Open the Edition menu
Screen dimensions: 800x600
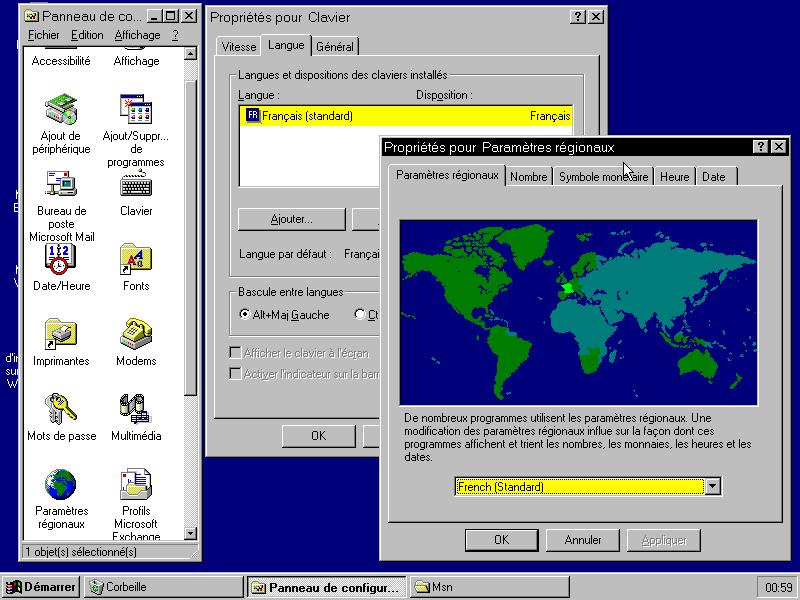click(87, 35)
